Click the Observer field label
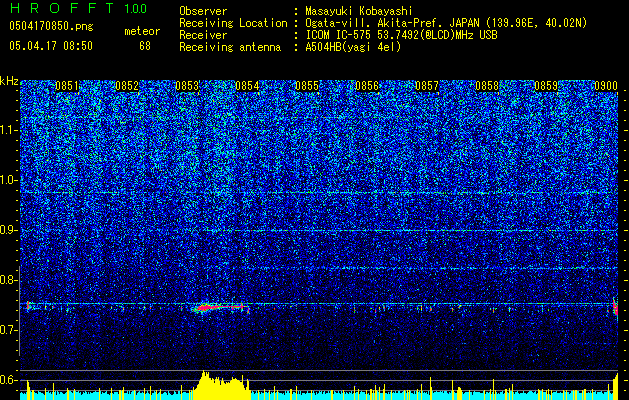Image resolution: width=629 pixels, height=400 pixels. (203, 11)
